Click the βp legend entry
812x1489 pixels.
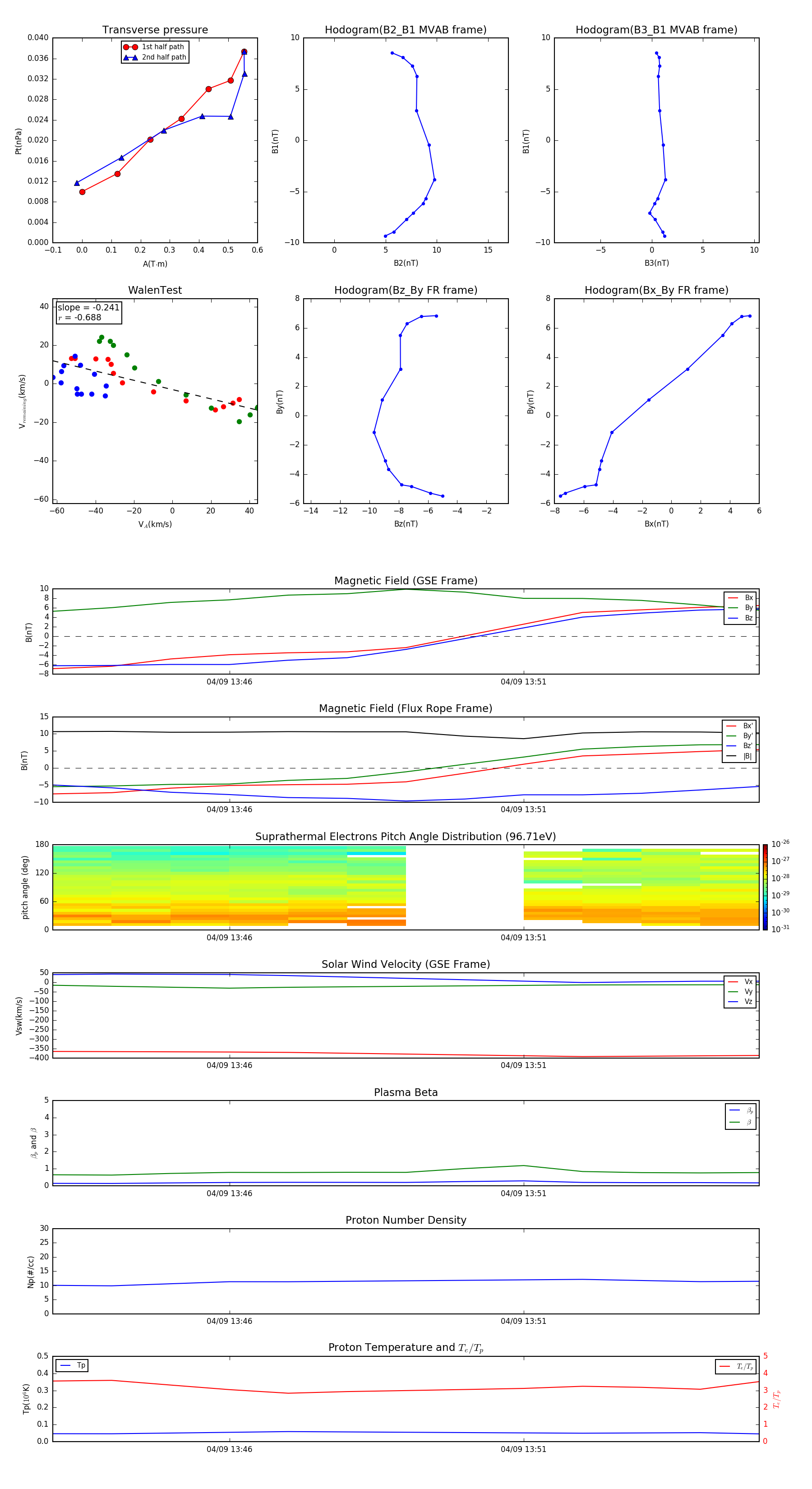pyautogui.click(x=741, y=1110)
